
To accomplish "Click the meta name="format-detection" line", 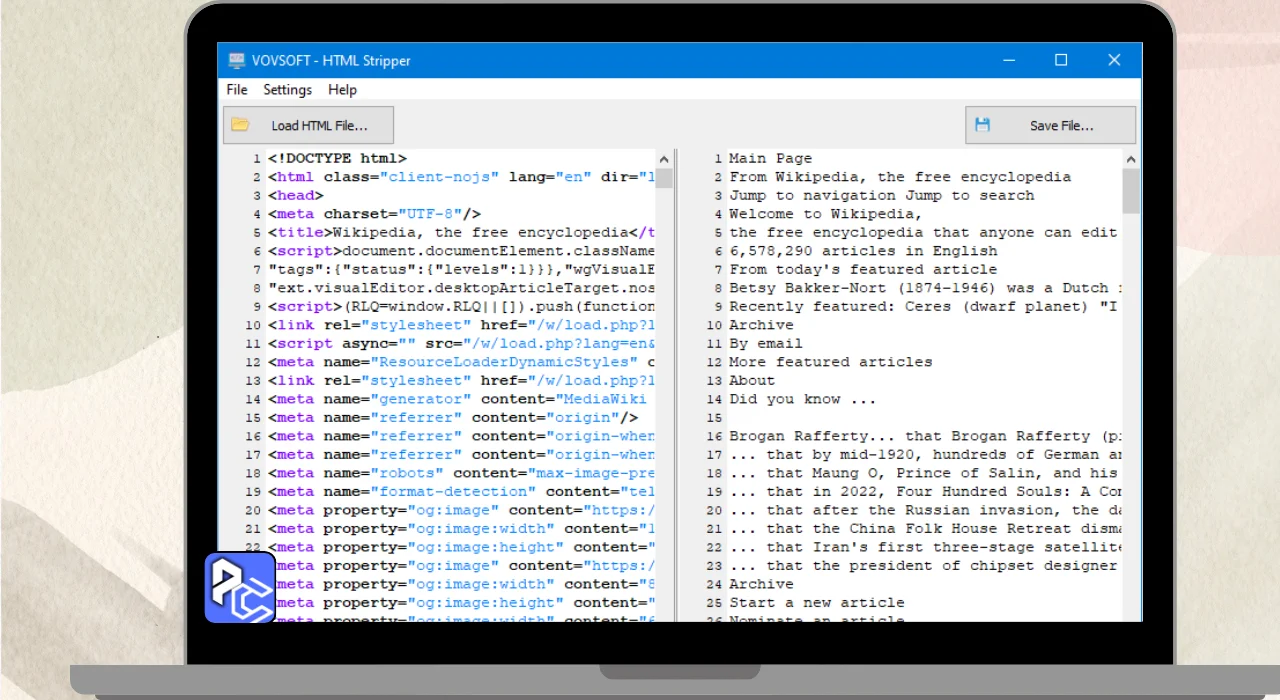I will click(x=461, y=491).
